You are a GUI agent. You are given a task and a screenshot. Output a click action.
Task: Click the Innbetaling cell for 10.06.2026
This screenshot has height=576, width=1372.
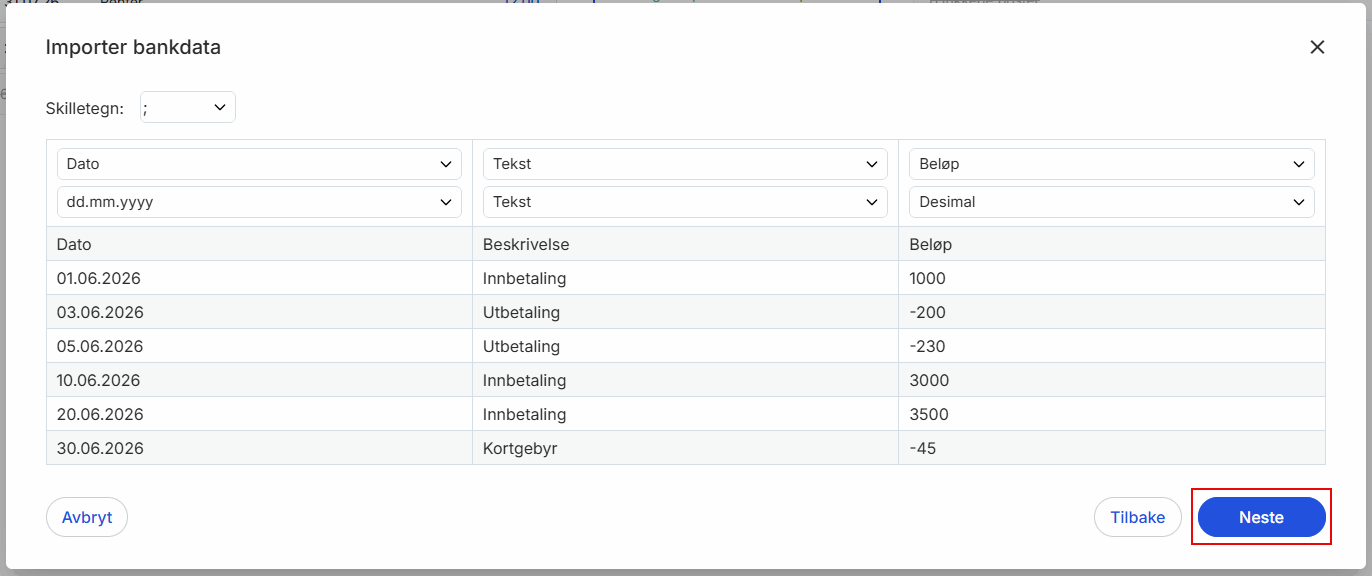[685, 380]
